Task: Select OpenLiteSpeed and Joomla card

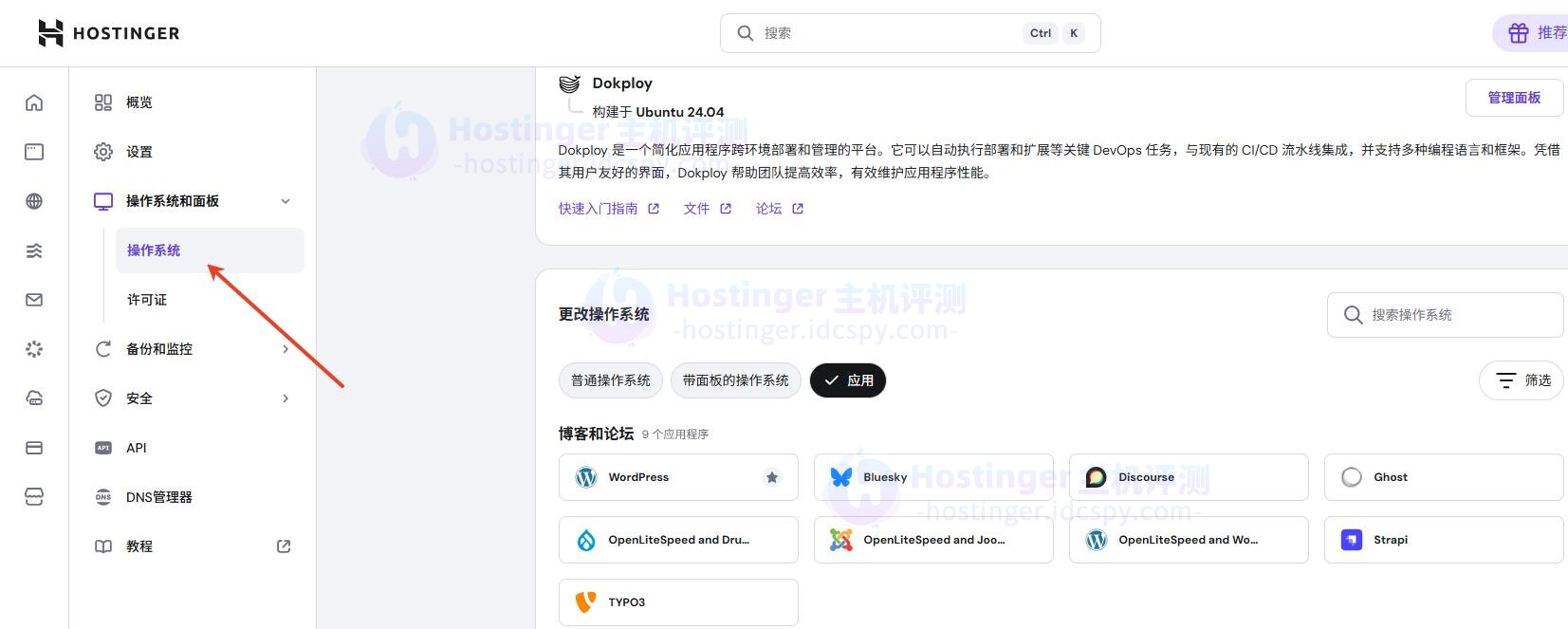Action: coord(933,540)
